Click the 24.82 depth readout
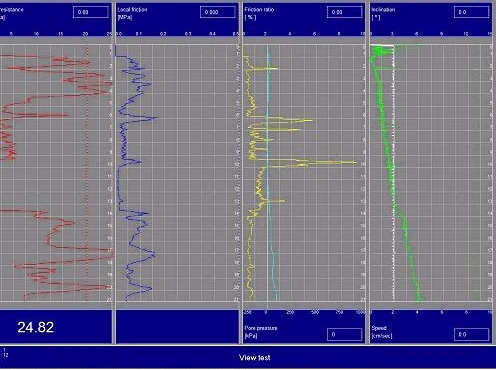The height and width of the screenshot is (370, 496). 36,327
